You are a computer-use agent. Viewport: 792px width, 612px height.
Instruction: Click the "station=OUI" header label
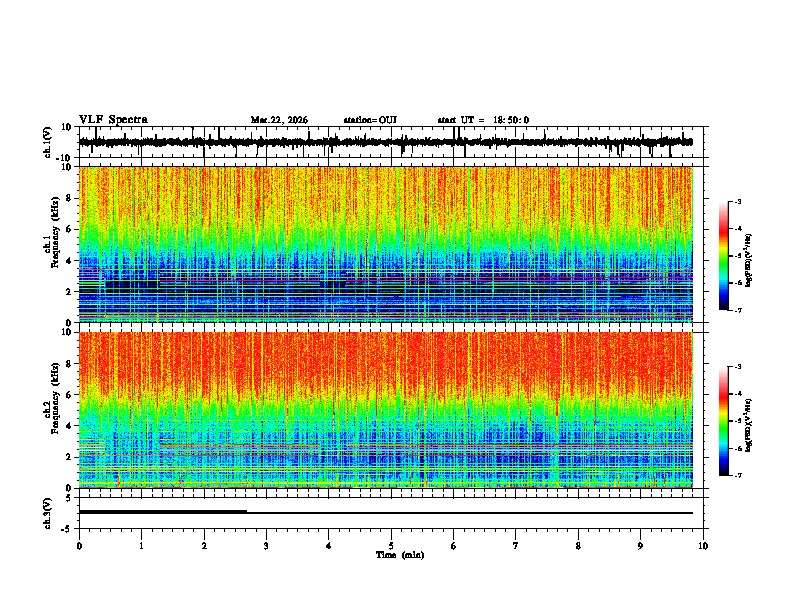click(x=370, y=120)
